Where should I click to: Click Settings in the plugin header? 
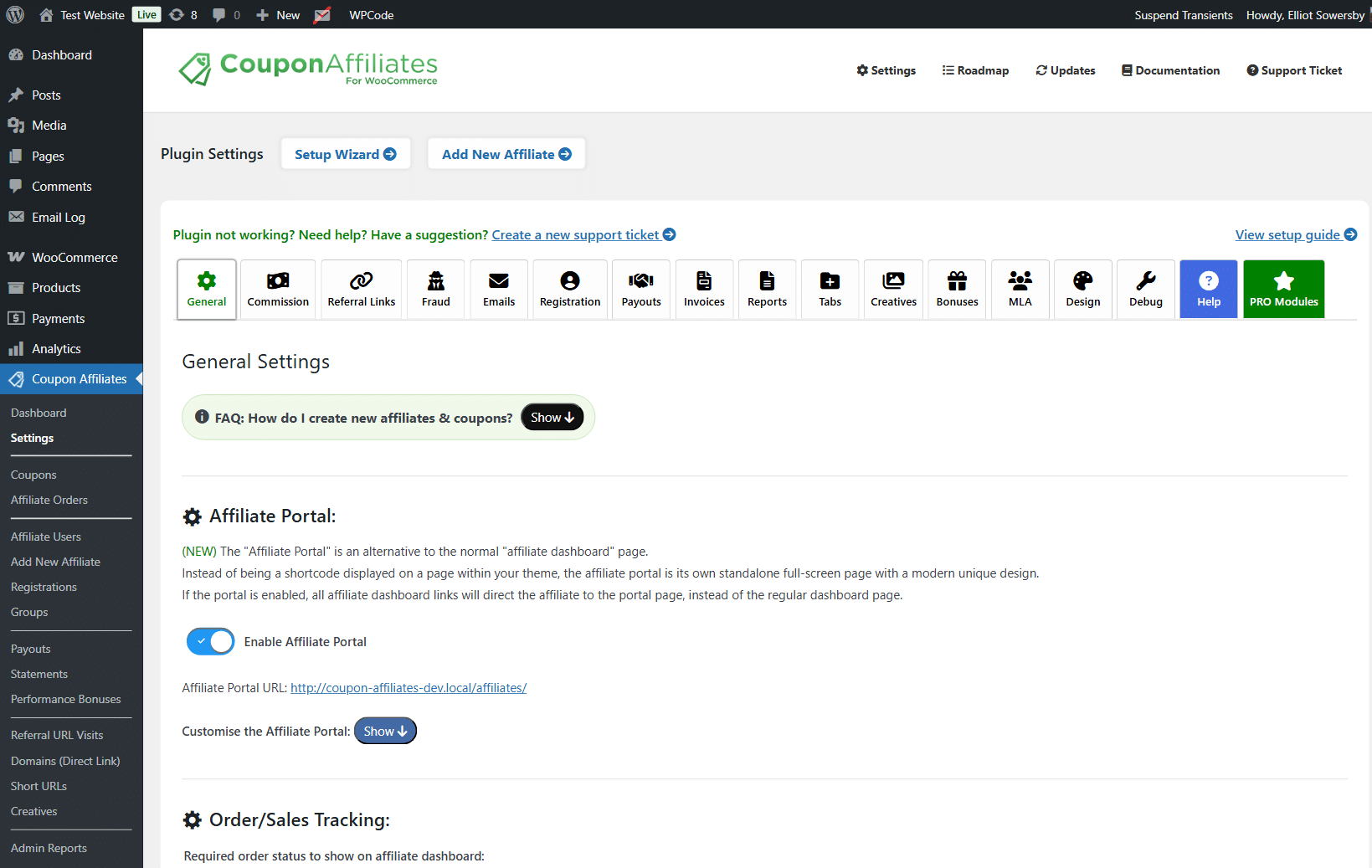pyautogui.click(x=886, y=70)
